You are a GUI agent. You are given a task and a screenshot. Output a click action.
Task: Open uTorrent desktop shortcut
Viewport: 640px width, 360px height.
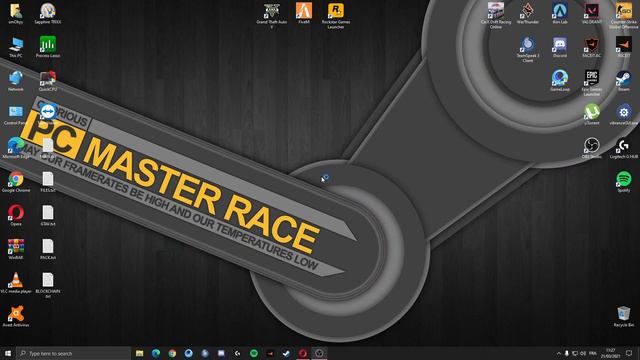(591, 114)
